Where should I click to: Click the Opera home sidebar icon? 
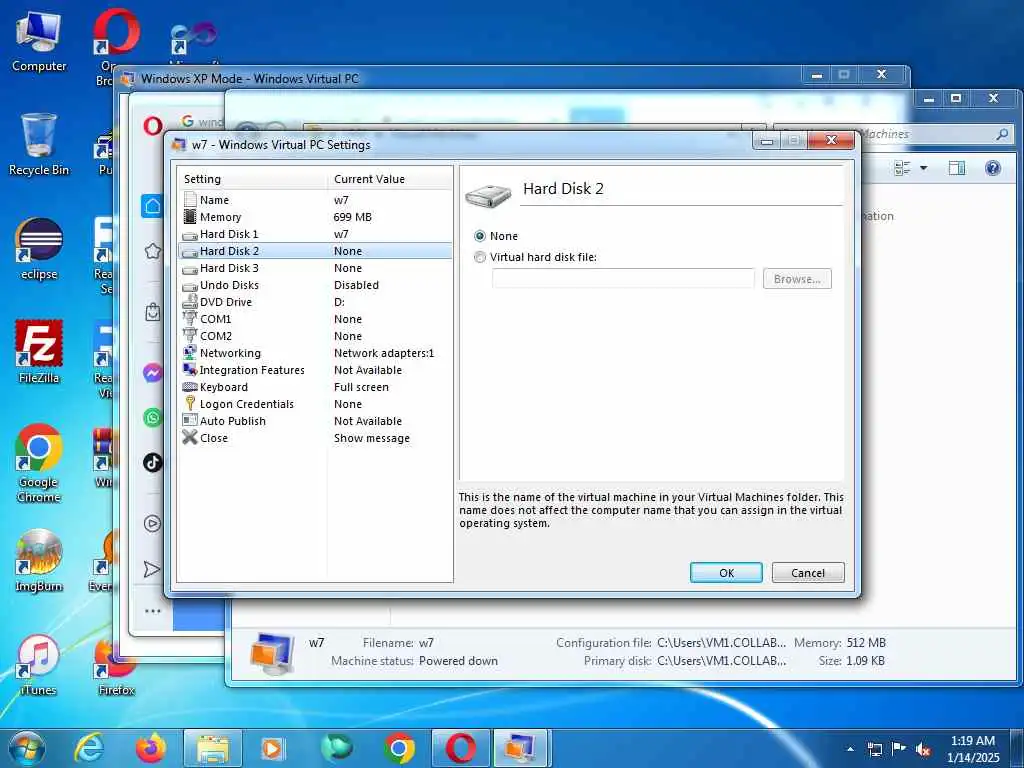[152, 206]
